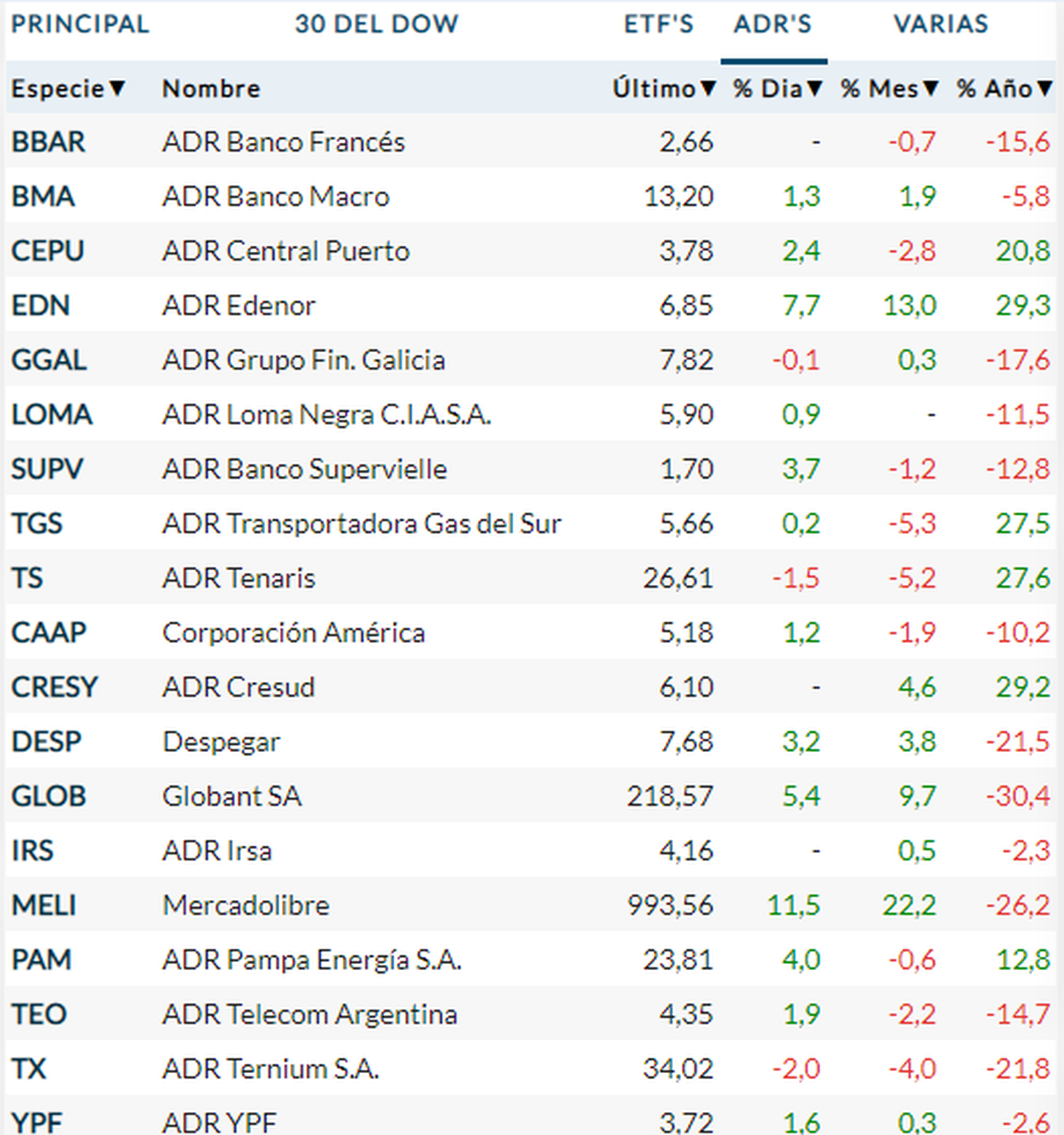Image resolution: width=1064 pixels, height=1135 pixels.
Task: Click ADR Tenaris name link
Action: pyautogui.click(x=239, y=578)
